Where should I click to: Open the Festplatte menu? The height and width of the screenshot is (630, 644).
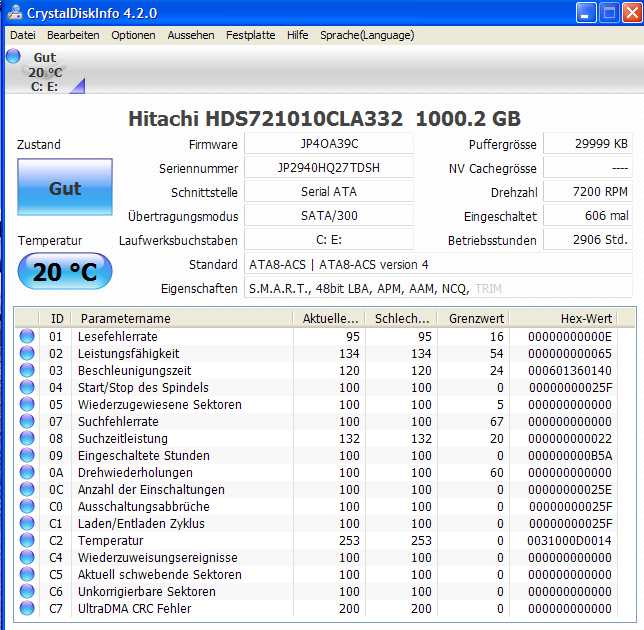click(251, 35)
